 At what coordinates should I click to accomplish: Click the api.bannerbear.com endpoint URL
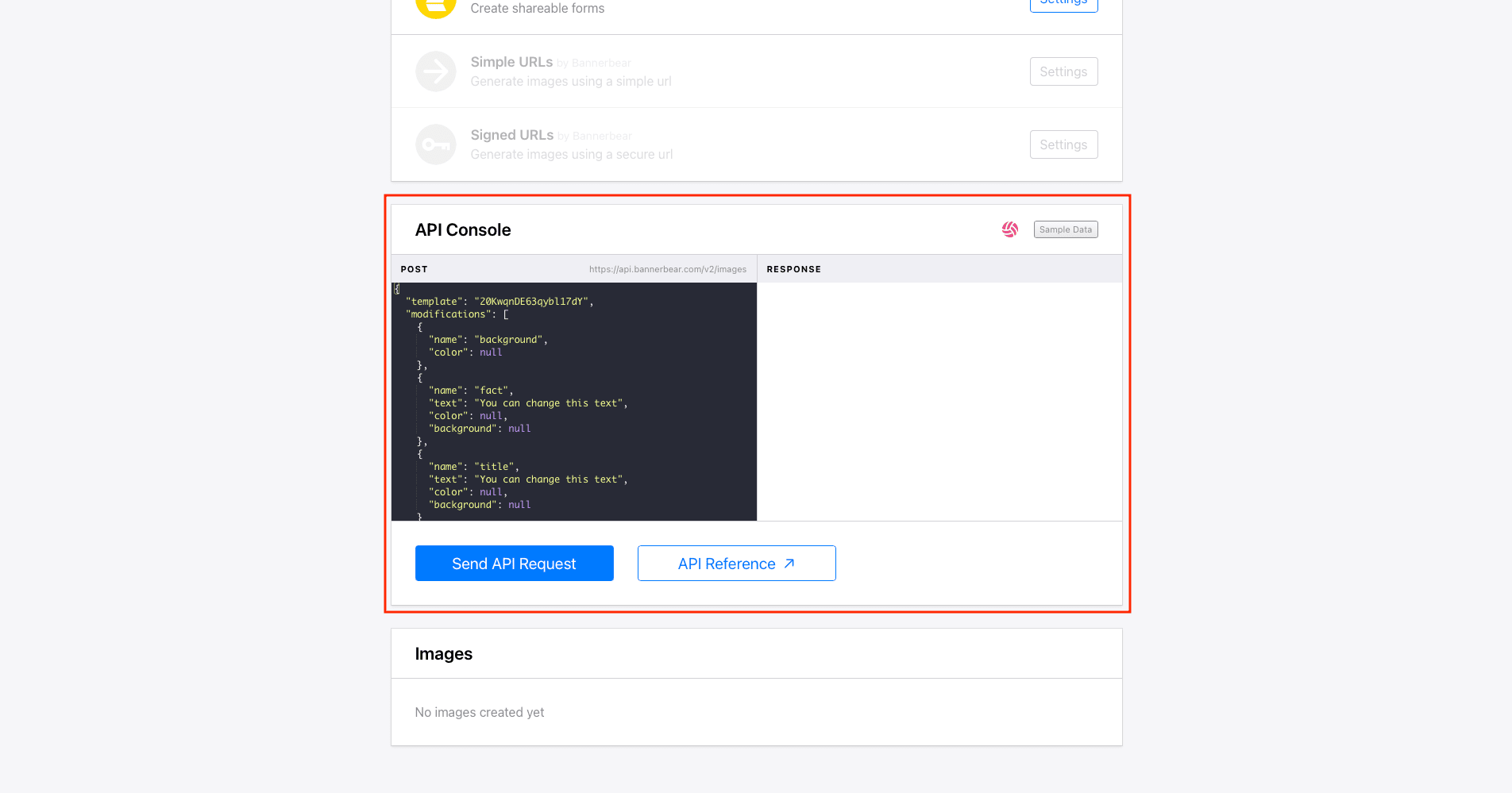pos(667,269)
